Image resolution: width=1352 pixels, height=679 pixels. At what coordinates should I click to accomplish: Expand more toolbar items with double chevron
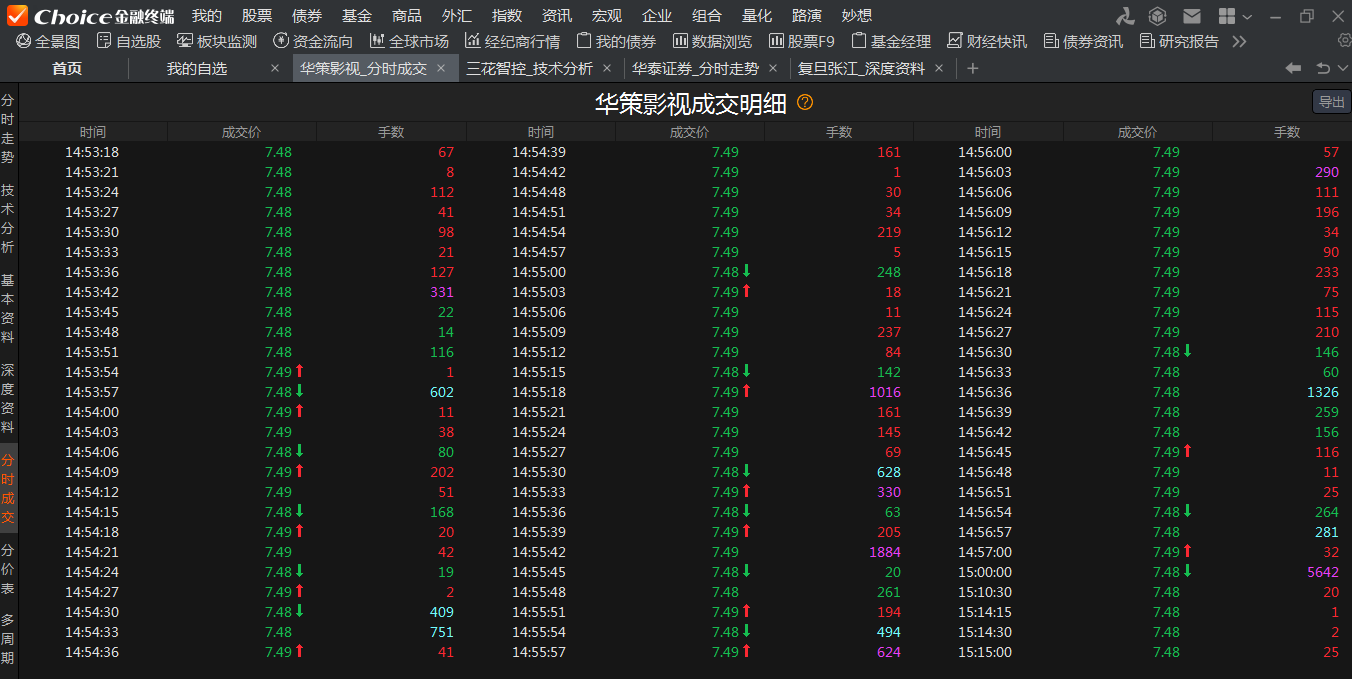[x=1239, y=41]
